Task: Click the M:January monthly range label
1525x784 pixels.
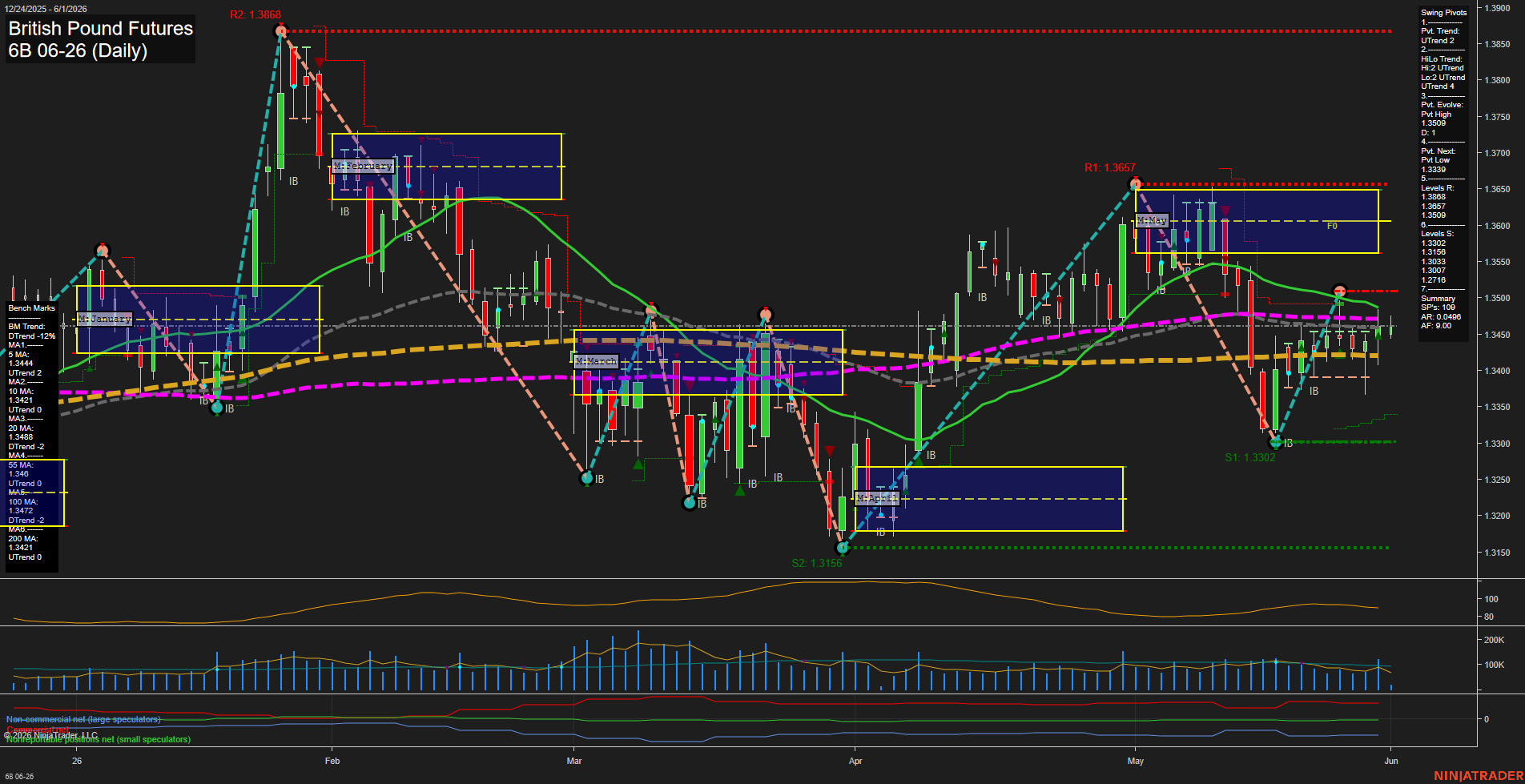Action: click(x=105, y=319)
